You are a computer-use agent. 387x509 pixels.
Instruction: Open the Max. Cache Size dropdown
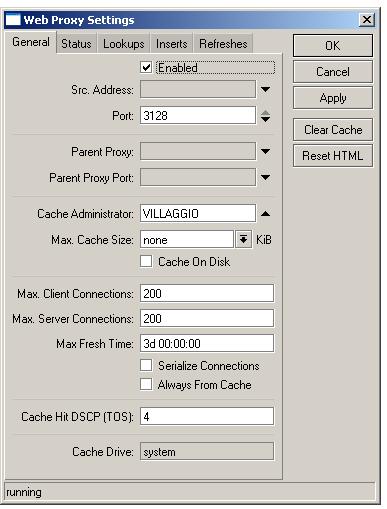243,239
